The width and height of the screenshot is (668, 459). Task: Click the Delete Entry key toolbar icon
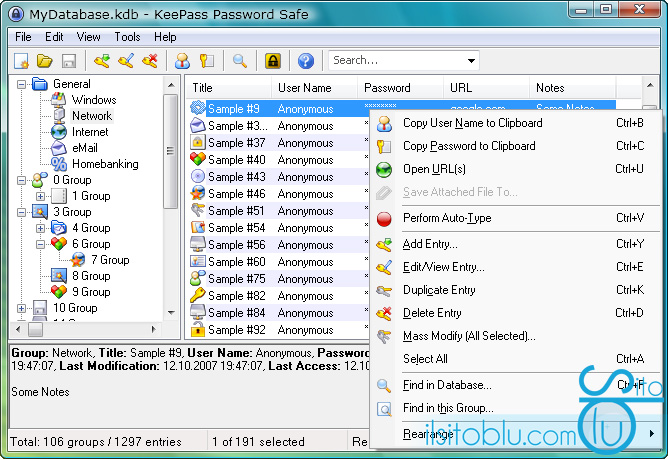click(x=150, y=61)
